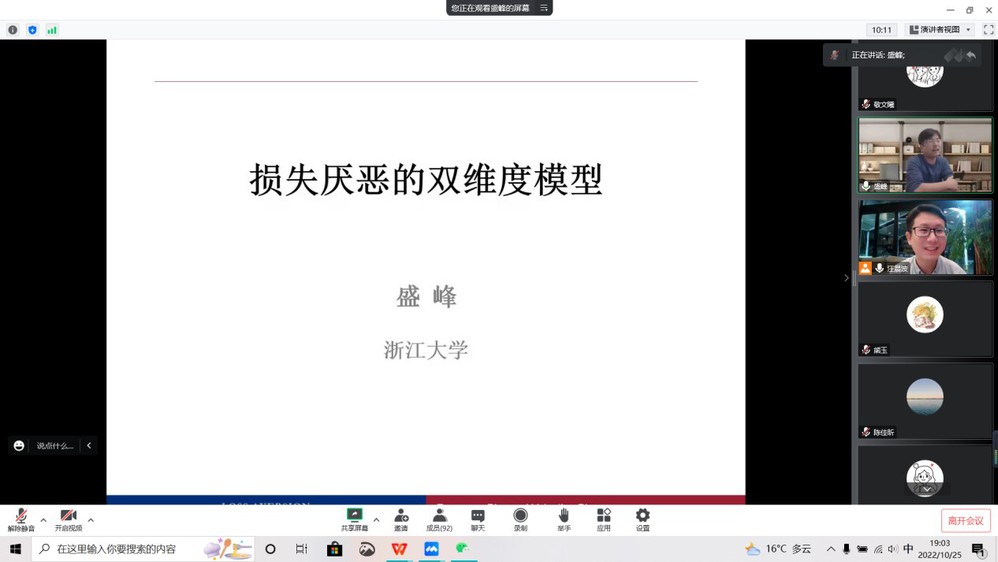This screenshot has width=998, height=562.
Task: Open the Members (成员) list
Action: (439, 519)
